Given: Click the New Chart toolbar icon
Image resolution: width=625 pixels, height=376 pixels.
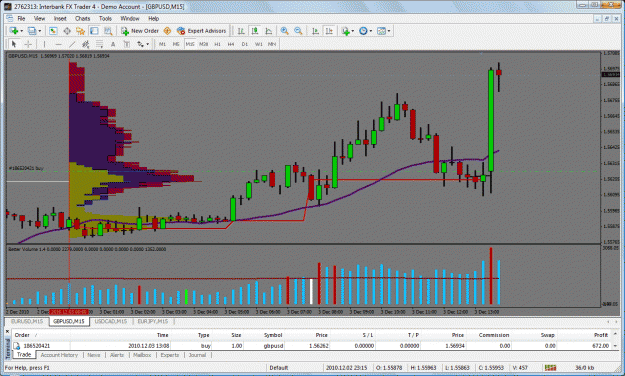Looking at the screenshot, I should pos(14,31).
